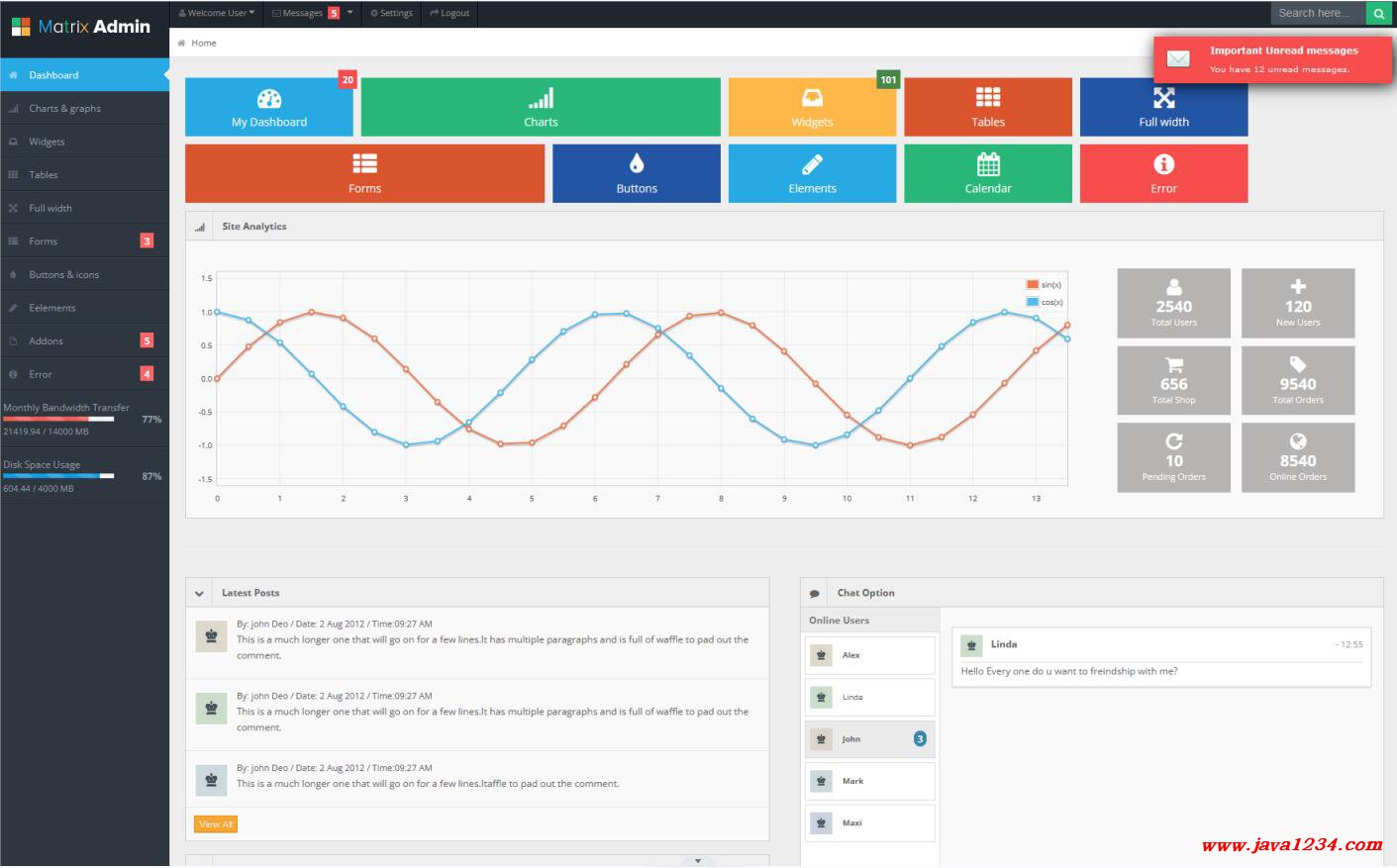Open the Calendar tile
The image size is (1397, 868).
point(987,173)
